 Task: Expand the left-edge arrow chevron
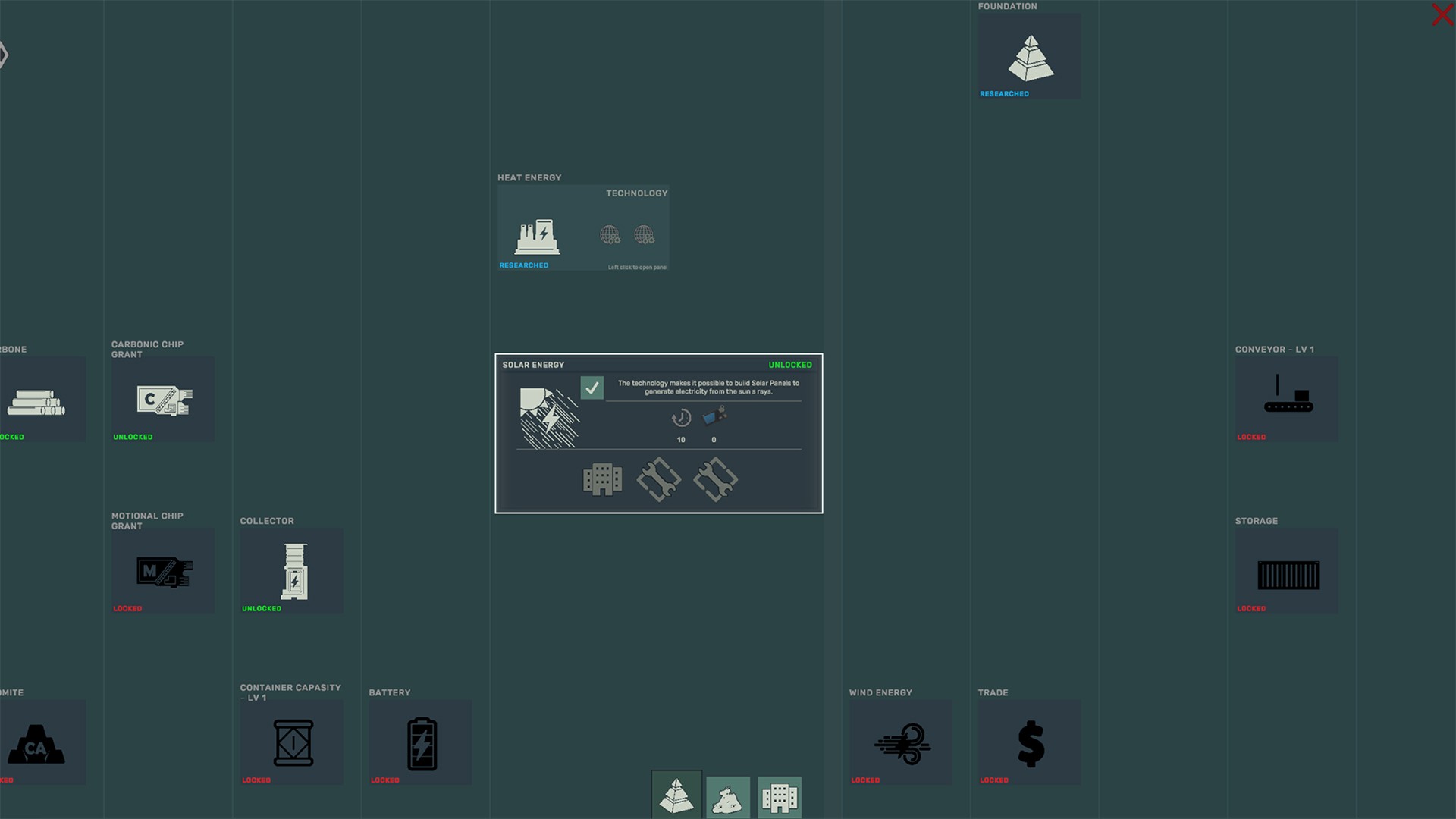click(4, 55)
